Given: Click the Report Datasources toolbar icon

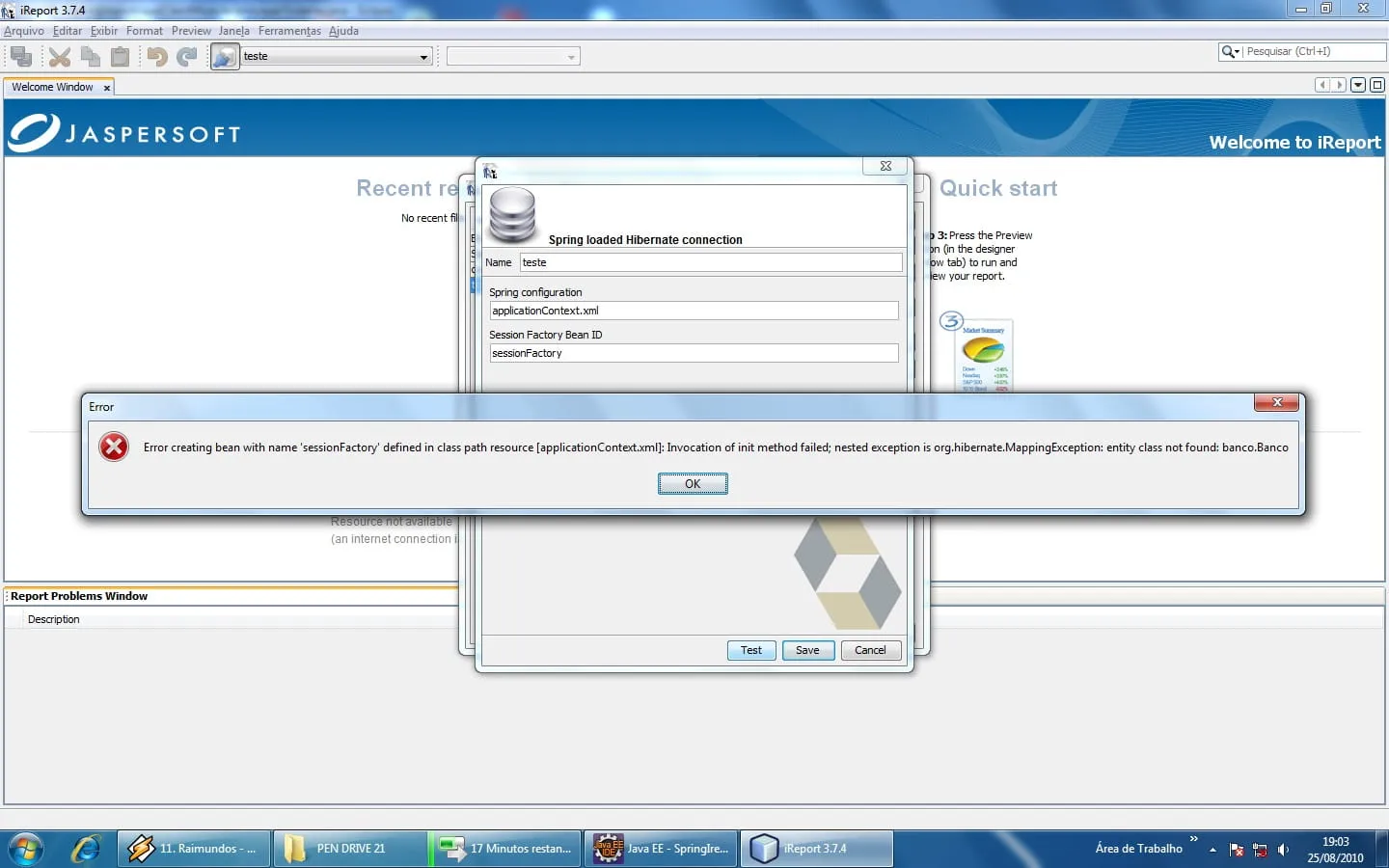Looking at the screenshot, I should click(x=225, y=57).
